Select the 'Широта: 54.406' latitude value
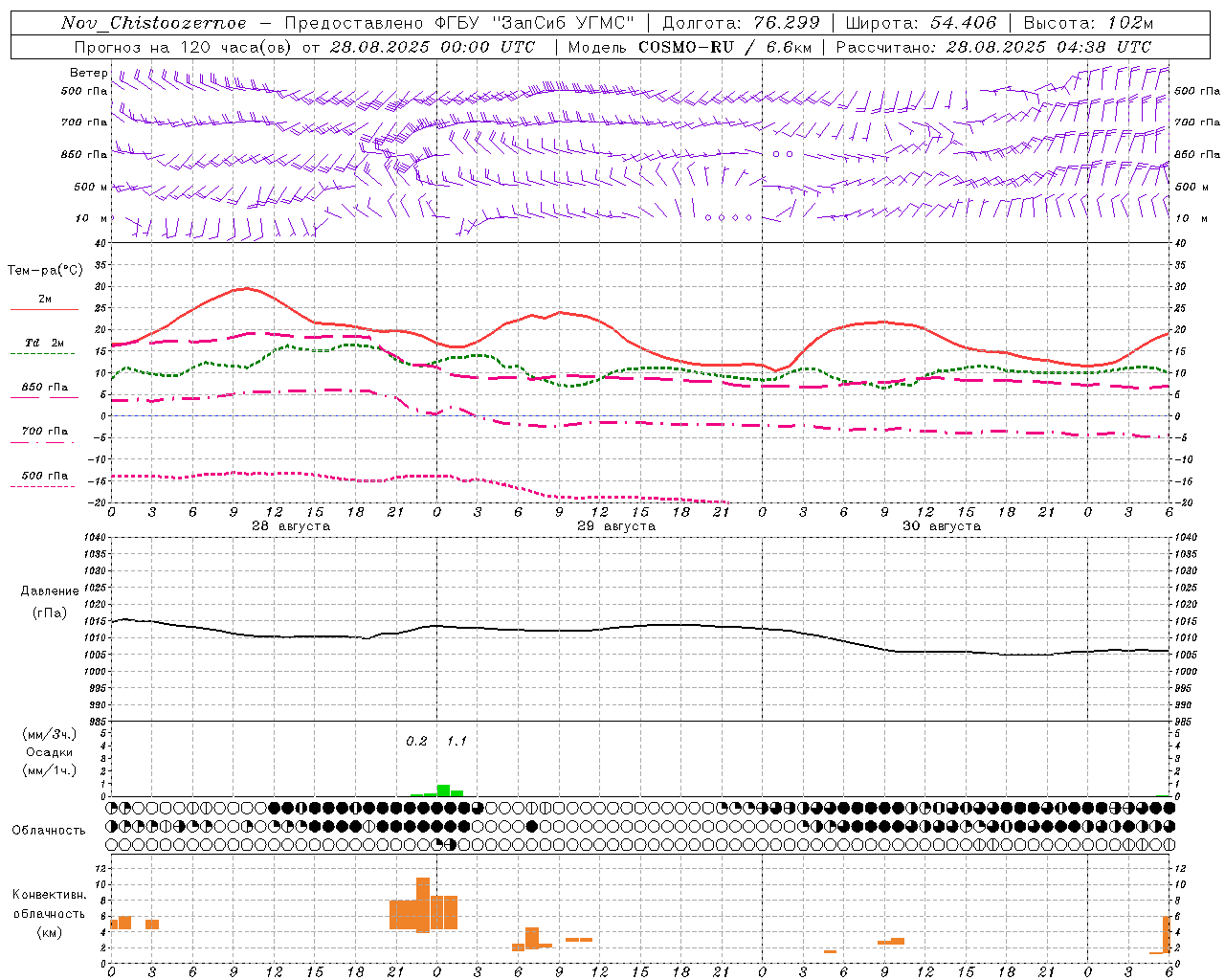The image size is (1225, 980). (x=921, y=23)
